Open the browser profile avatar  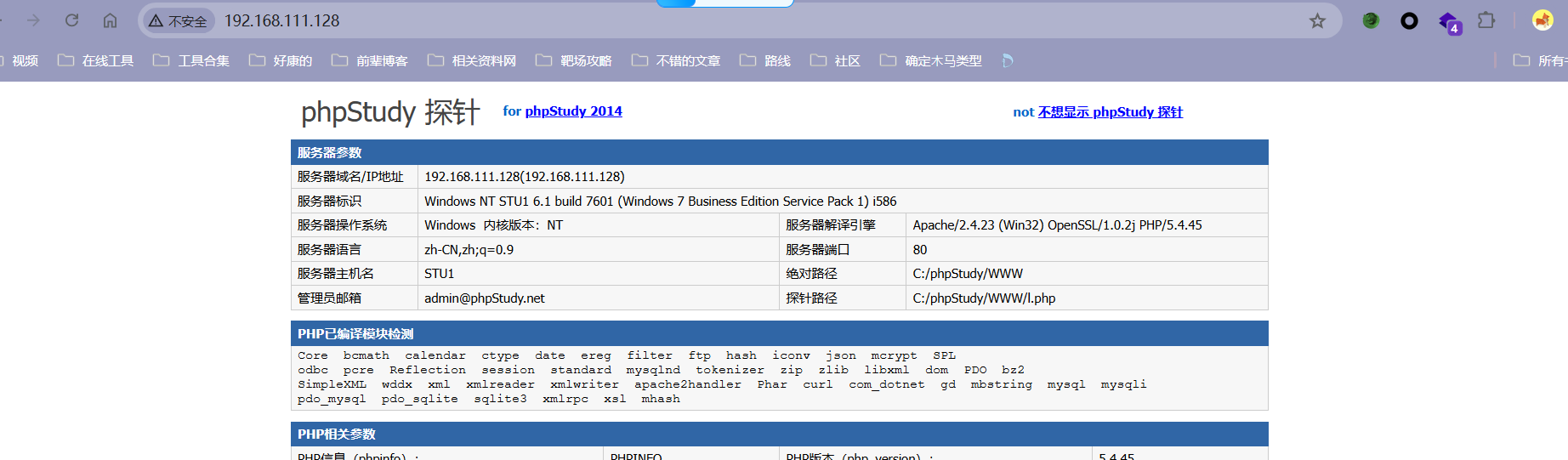pos(1542,20)
